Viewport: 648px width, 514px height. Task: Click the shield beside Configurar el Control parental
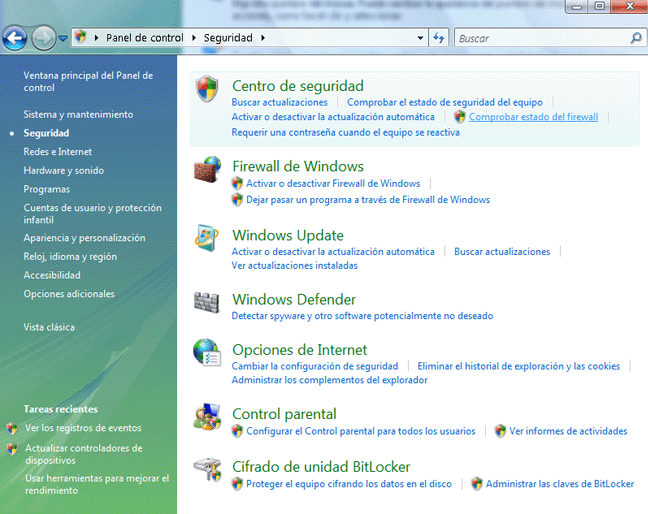pyautogui.click(x=237, y=431)
